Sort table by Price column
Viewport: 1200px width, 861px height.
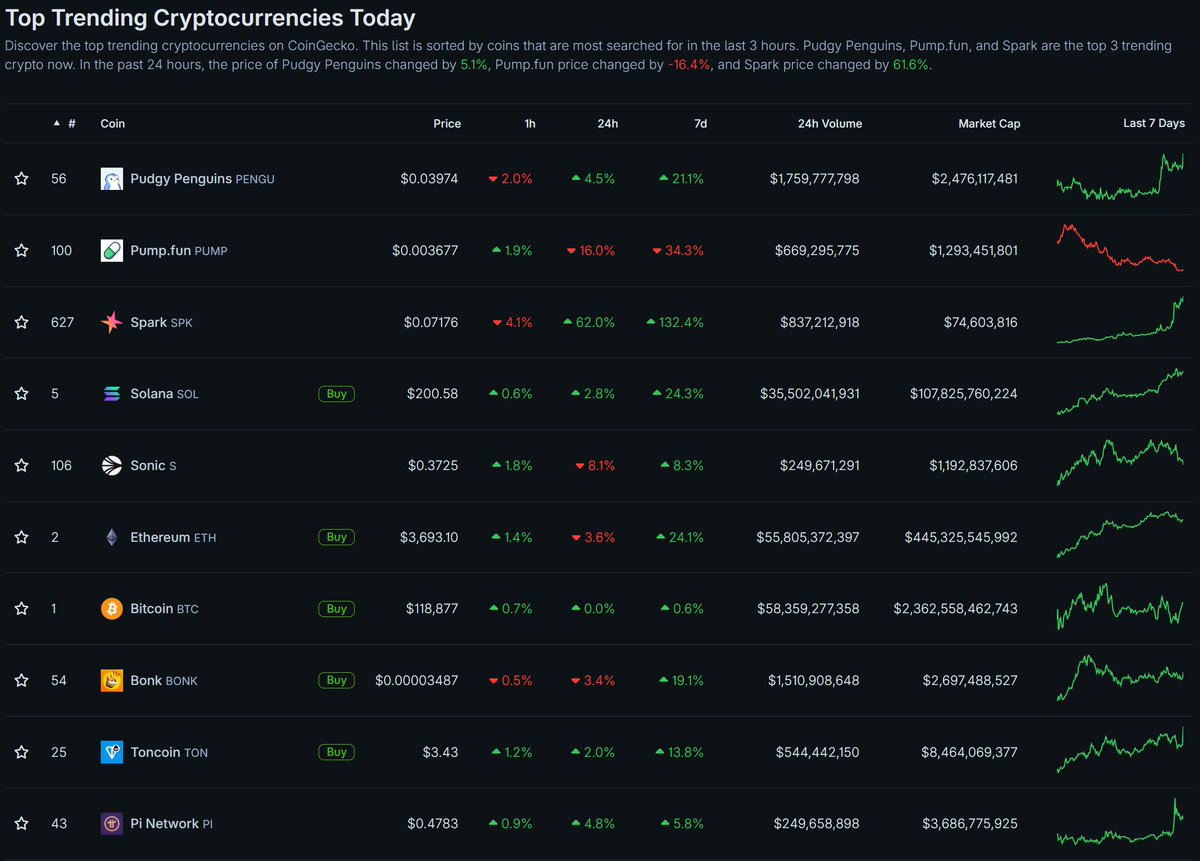[447, 124]
